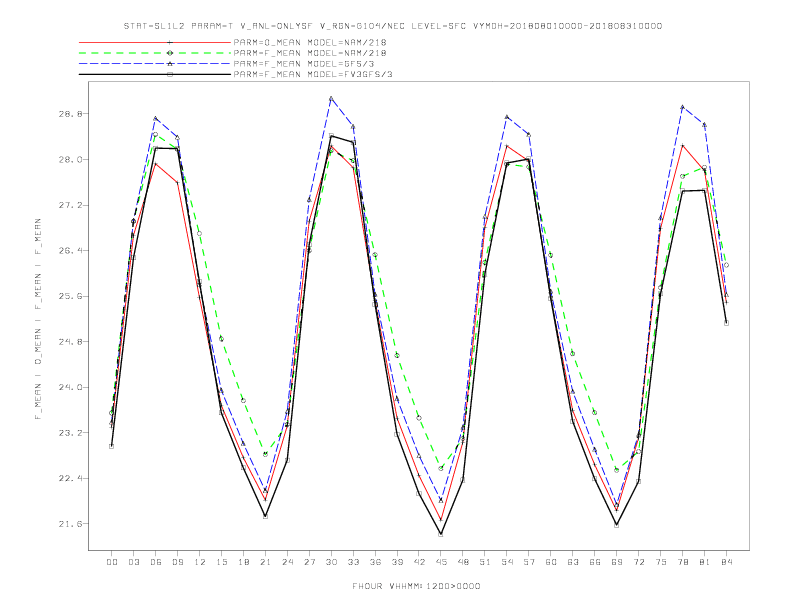Click x-axis forecast hour 69
This screenshot has width=792, height=612.
pyautogui.click(x=617, y=562)
